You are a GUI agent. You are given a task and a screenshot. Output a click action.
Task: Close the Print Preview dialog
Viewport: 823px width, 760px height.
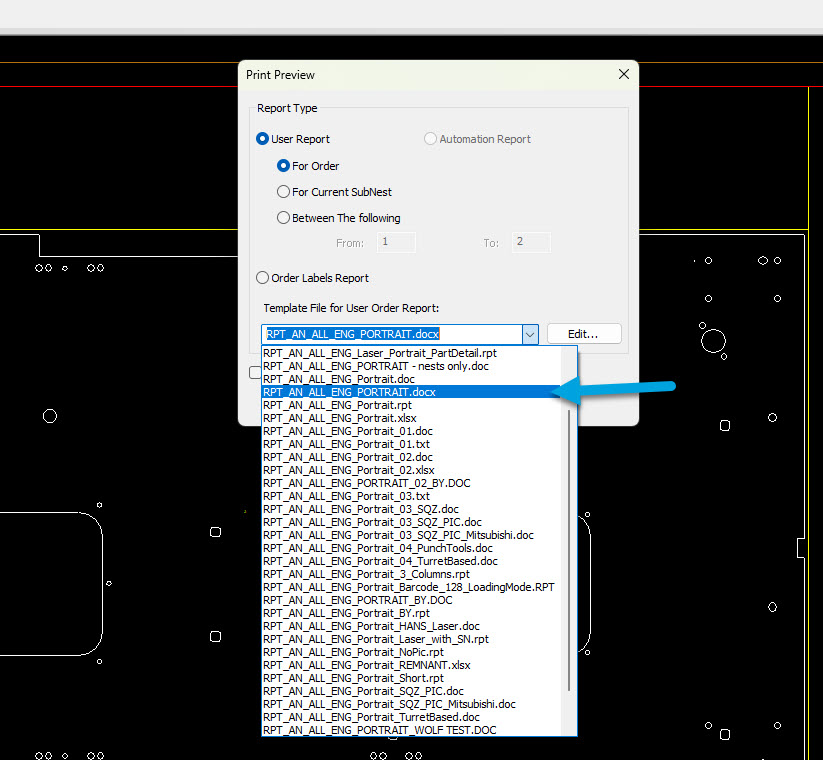tap(624, 74)
